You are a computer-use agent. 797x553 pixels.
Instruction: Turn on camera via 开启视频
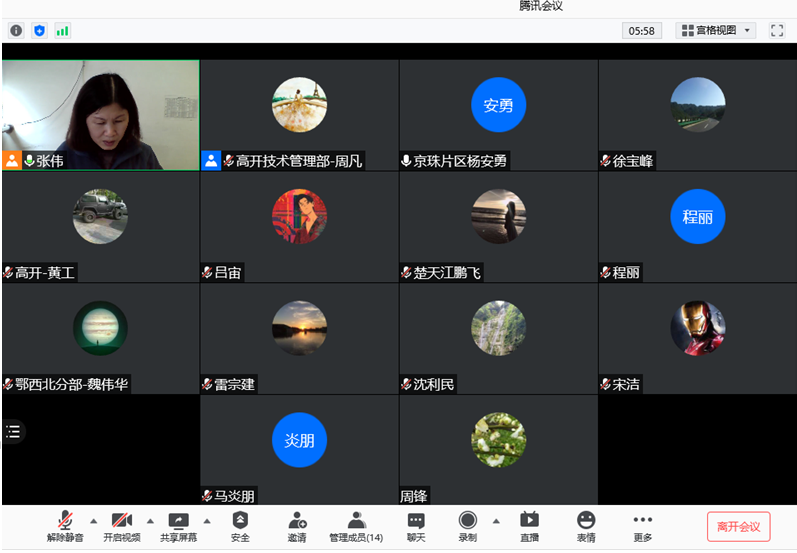[121, 526]
